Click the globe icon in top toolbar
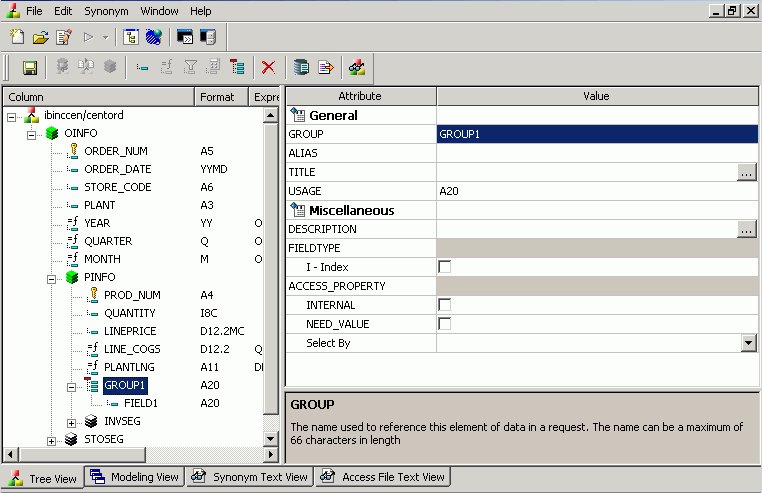Image resolution: width=762 pixels, height=493 pixels. (154, 38)
